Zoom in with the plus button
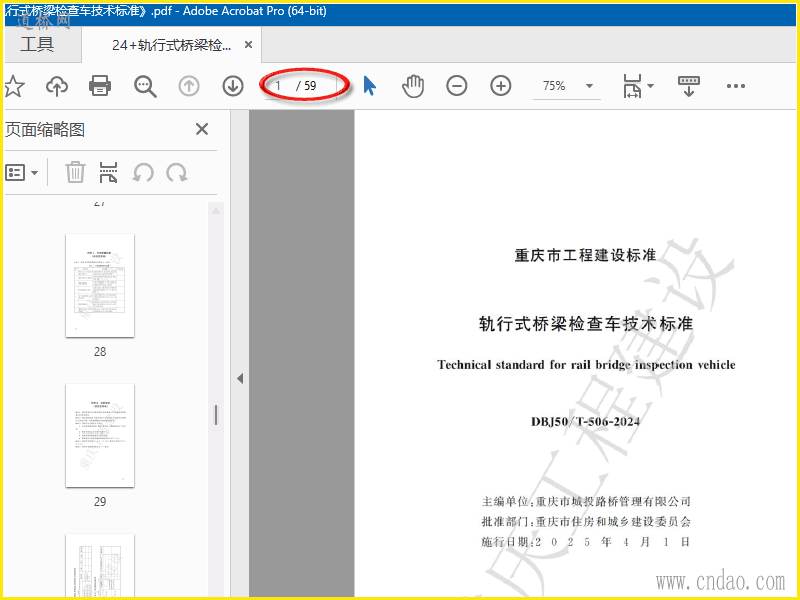 click(x=501, y=86)
